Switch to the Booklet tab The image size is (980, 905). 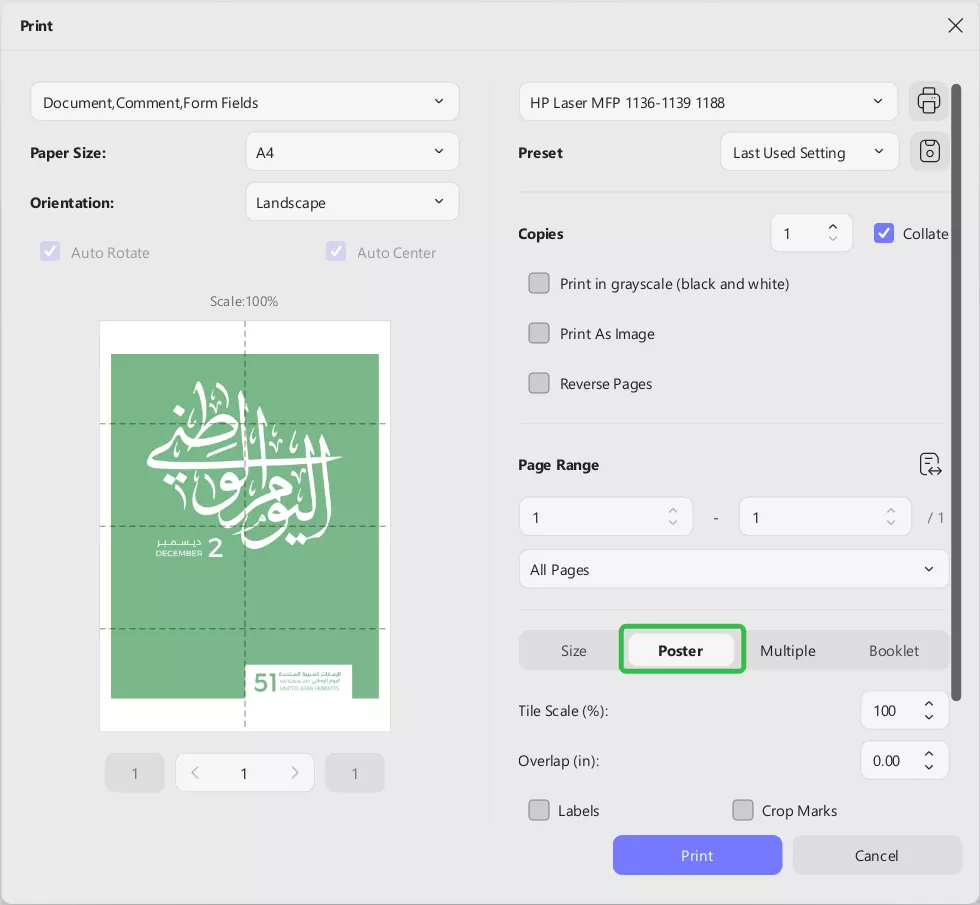click(895, 650)
